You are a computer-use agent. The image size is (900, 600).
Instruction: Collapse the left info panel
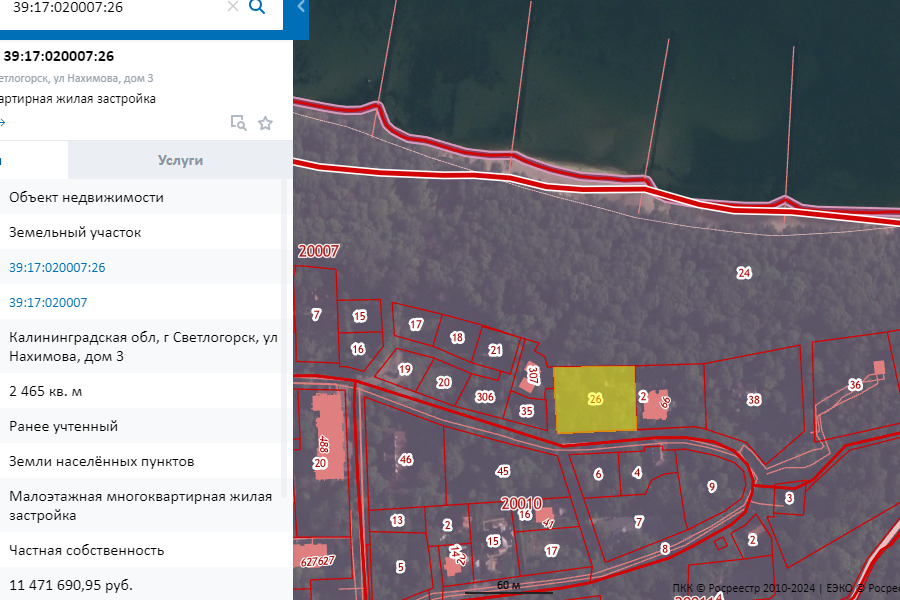302,7
